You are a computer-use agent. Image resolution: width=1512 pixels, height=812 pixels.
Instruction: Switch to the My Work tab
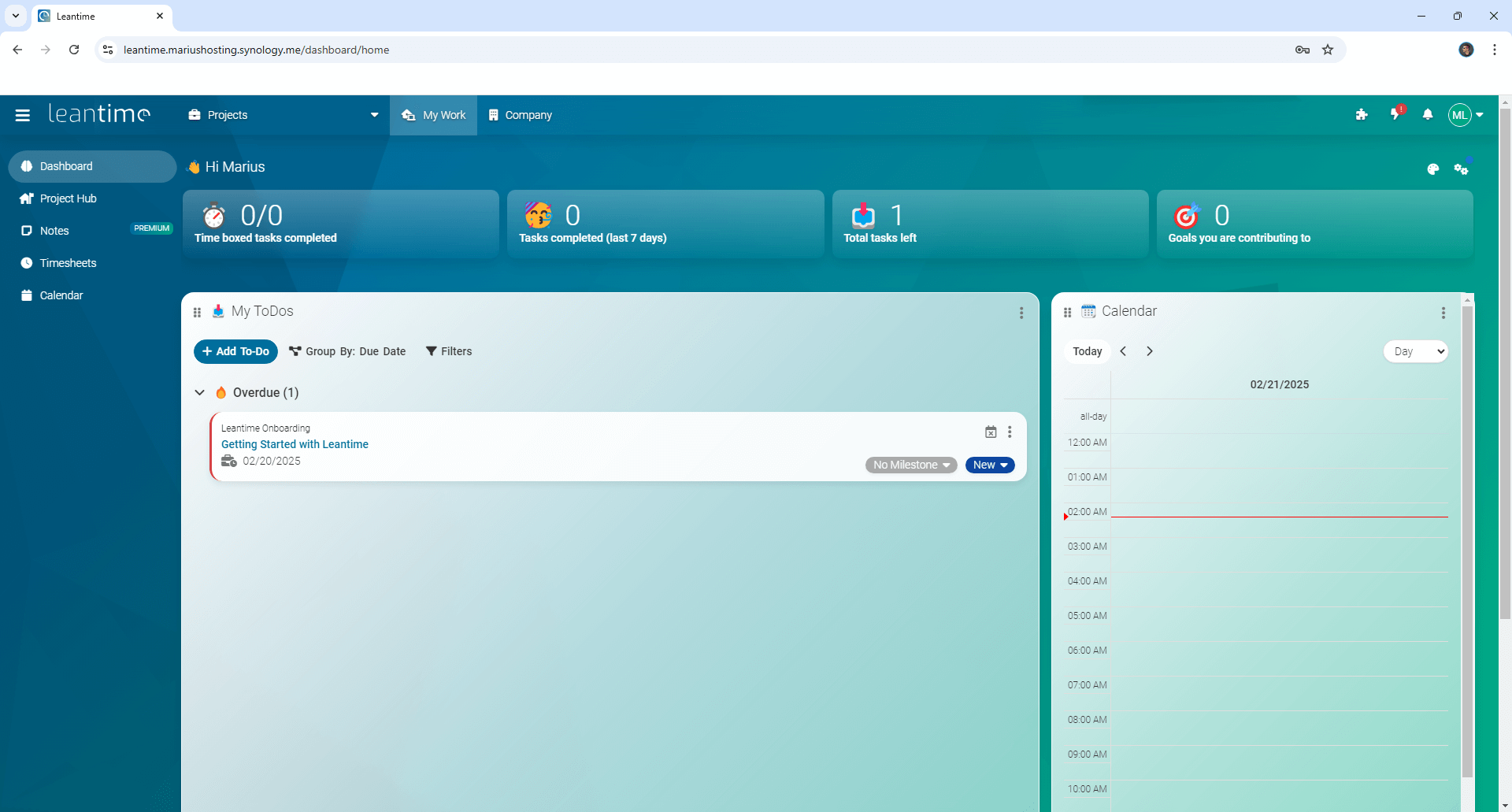pos(433,115)
